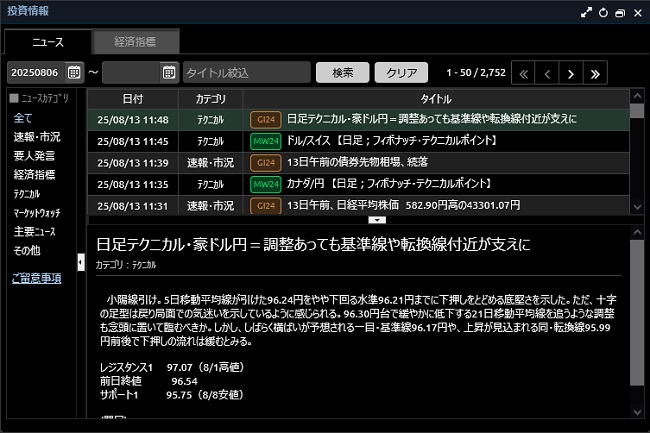Select the 主要ニュース category
The image size is (650, 433).
click(x=34, y=232)
